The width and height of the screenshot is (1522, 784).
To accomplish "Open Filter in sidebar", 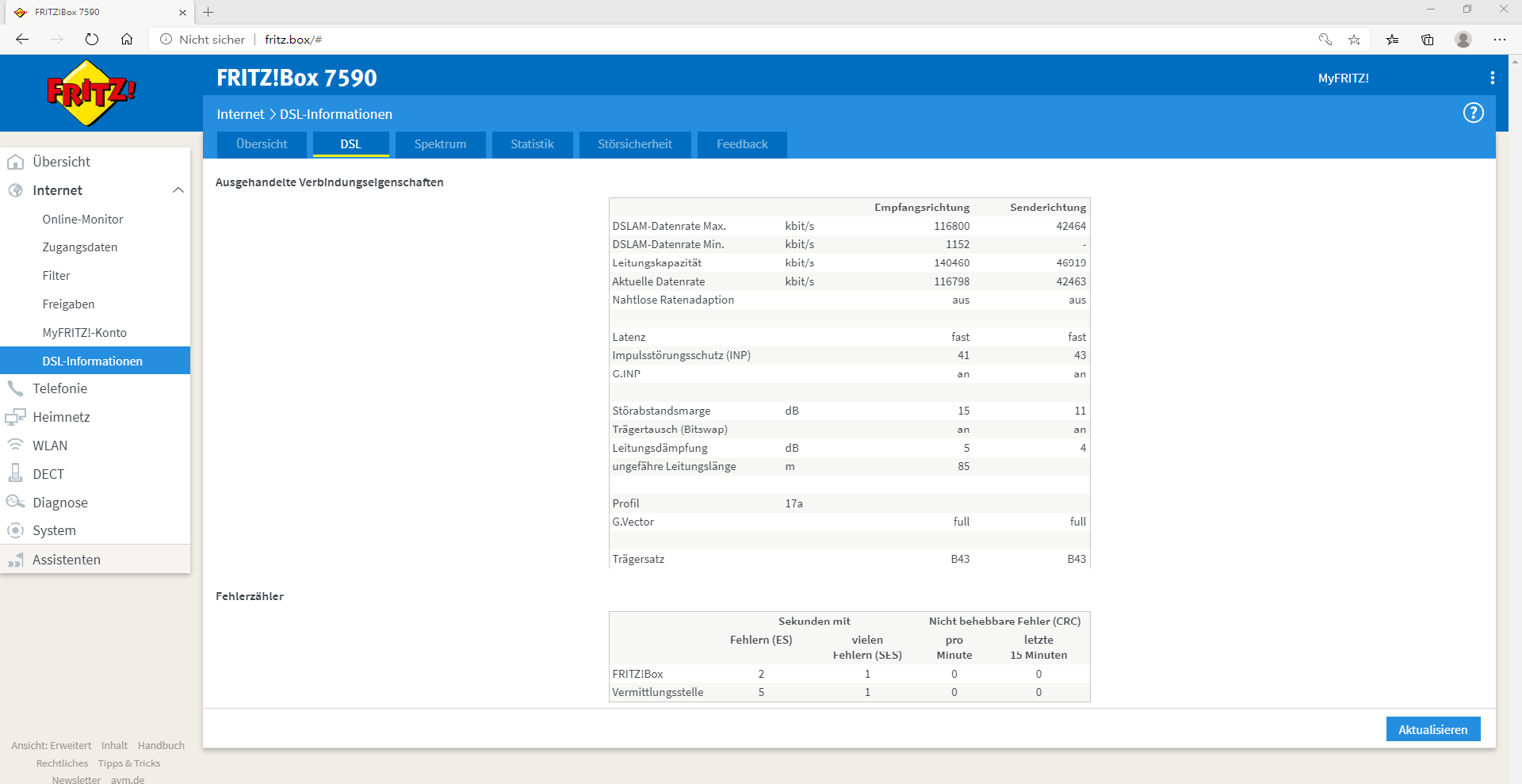I will pos(56,276).
